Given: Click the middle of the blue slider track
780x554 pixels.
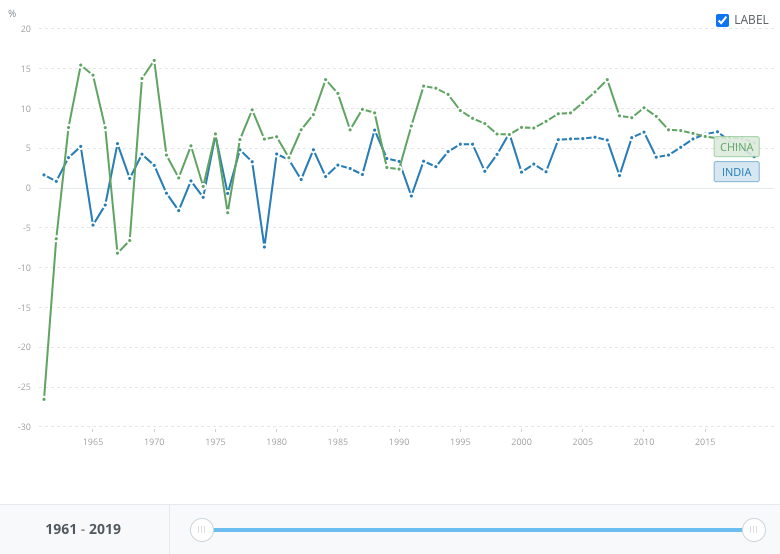Looking at the screenshot, I should click(478, 529).
